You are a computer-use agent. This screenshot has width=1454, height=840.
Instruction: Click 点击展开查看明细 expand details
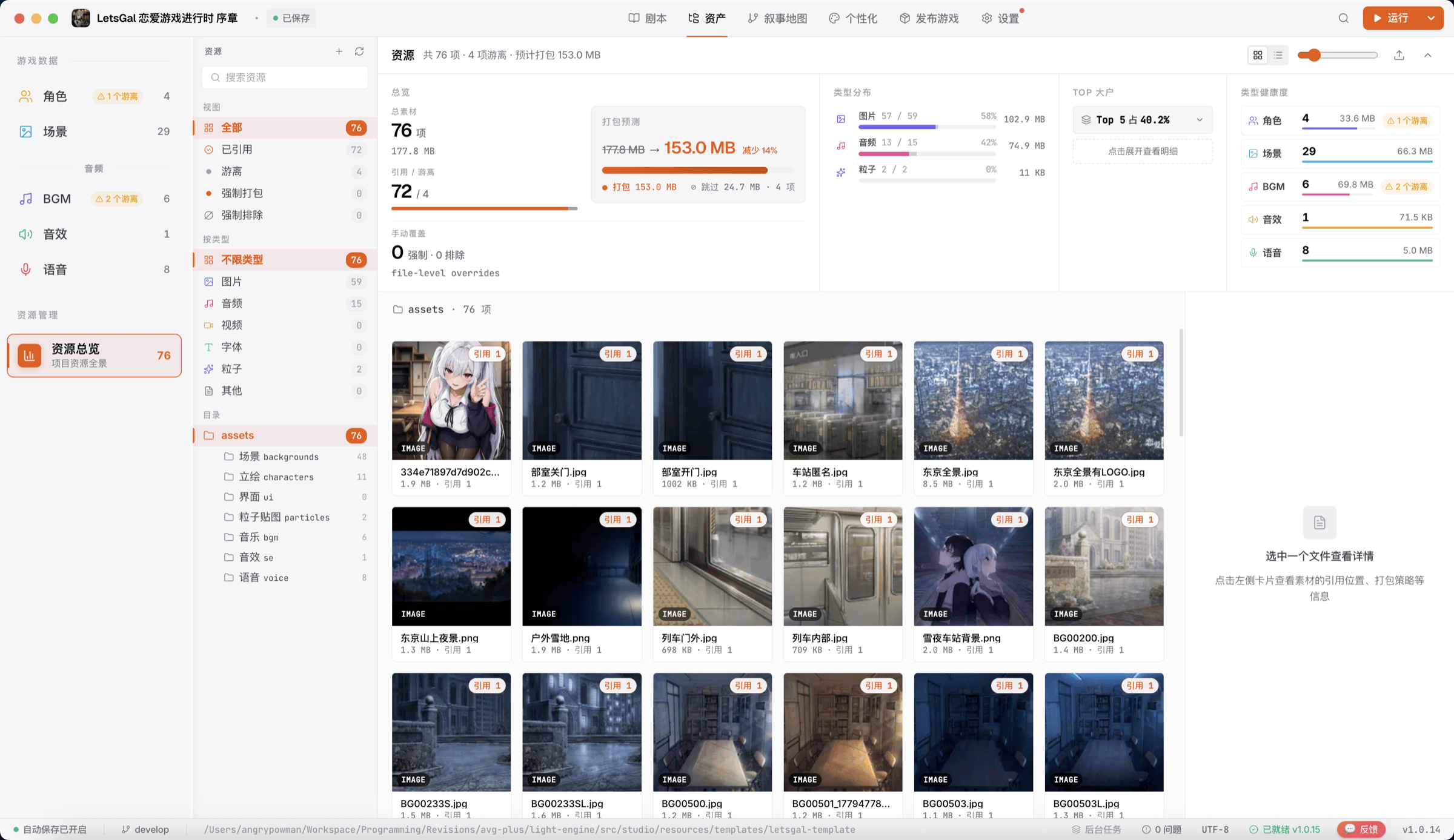point(1142,151)
